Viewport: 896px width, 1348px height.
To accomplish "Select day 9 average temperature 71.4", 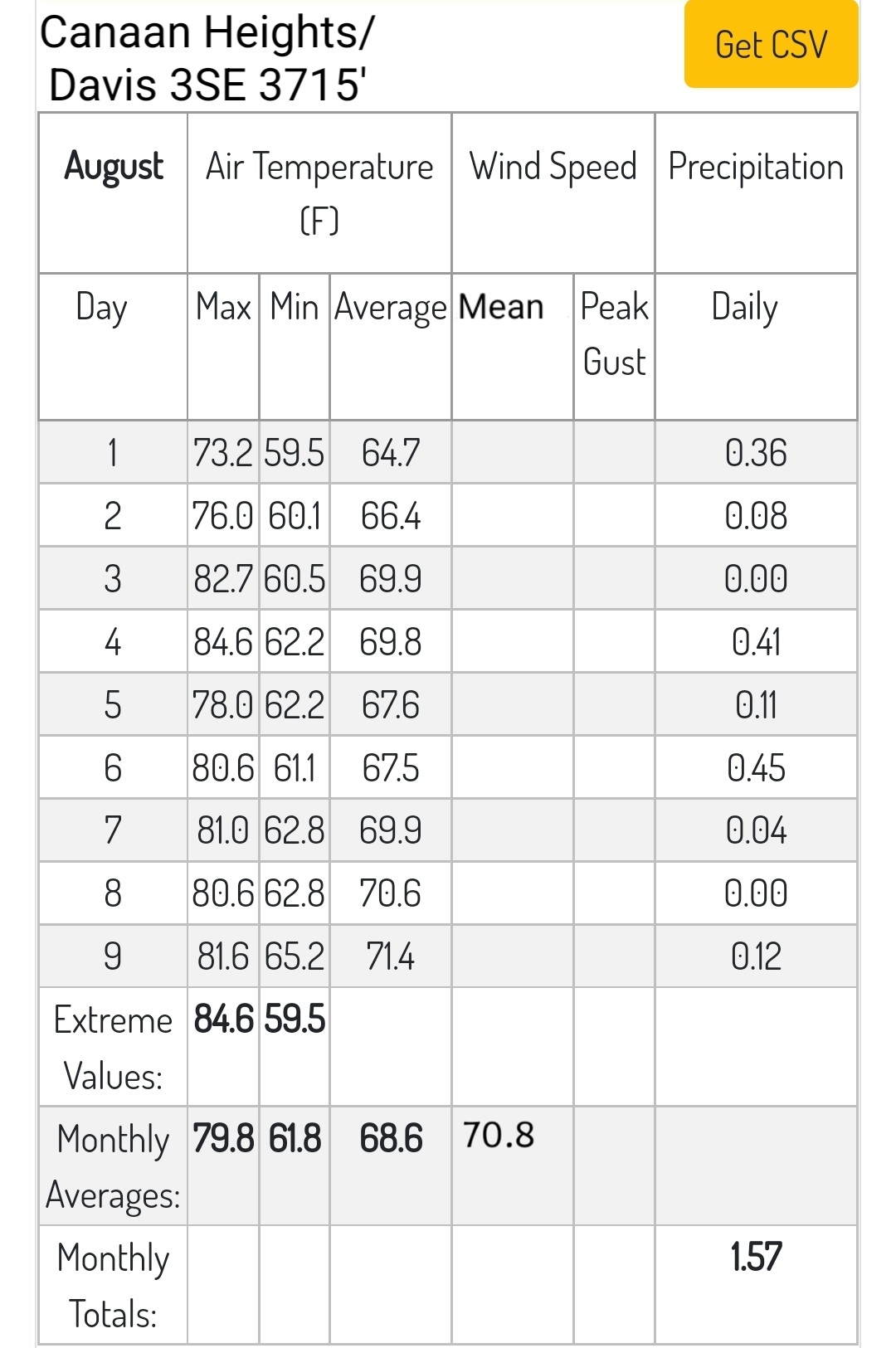I will tap(390, 956).
